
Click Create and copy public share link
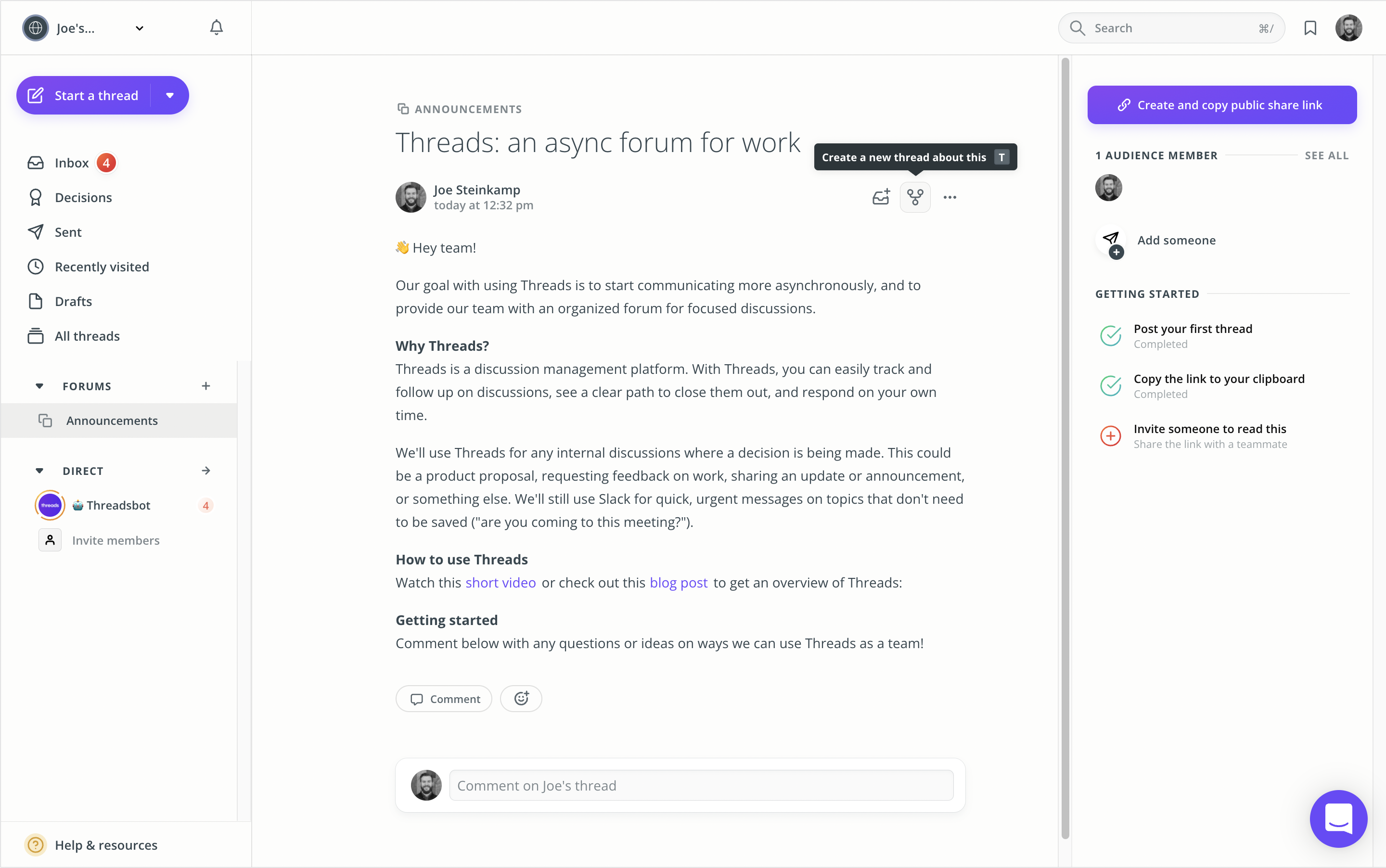click(1222, 105)
